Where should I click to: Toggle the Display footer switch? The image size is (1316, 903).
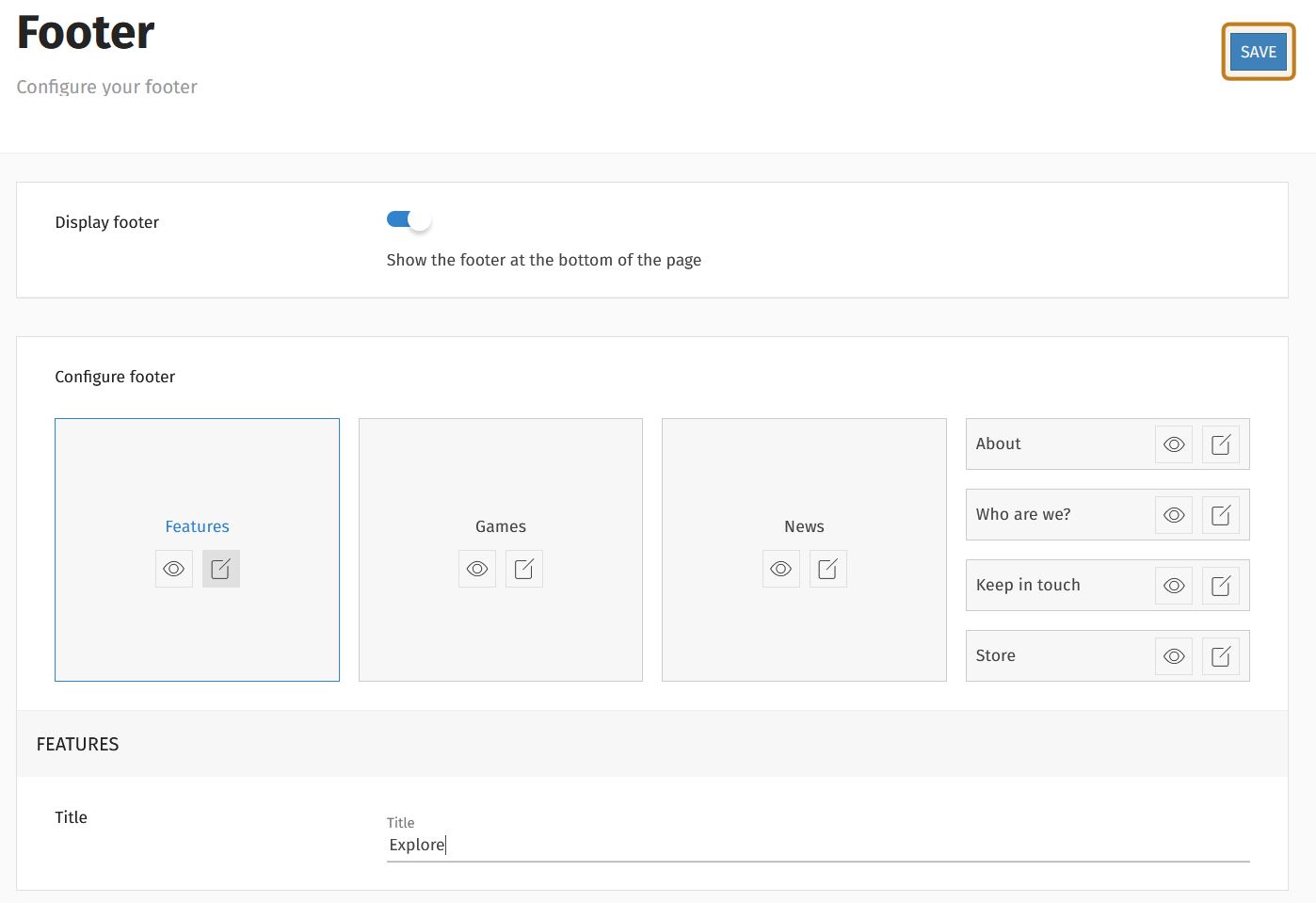click(409, 219)
